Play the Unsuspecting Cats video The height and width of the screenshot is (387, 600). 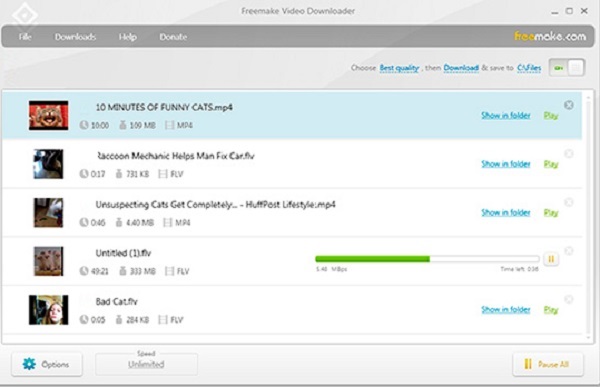coord(551,212)
